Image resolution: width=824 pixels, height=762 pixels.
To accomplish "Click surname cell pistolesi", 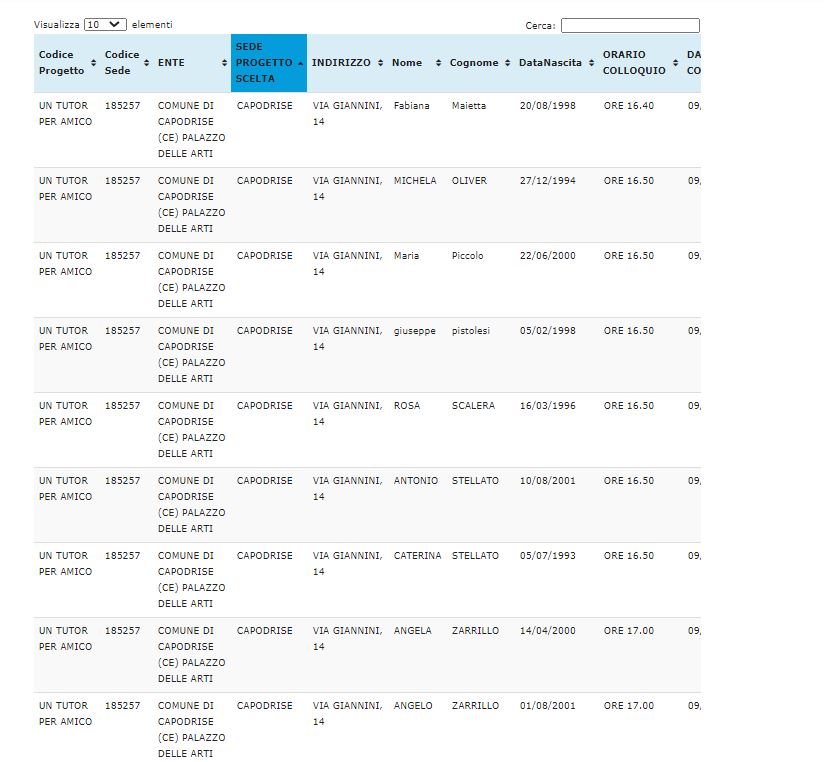I will coord(470,331).
